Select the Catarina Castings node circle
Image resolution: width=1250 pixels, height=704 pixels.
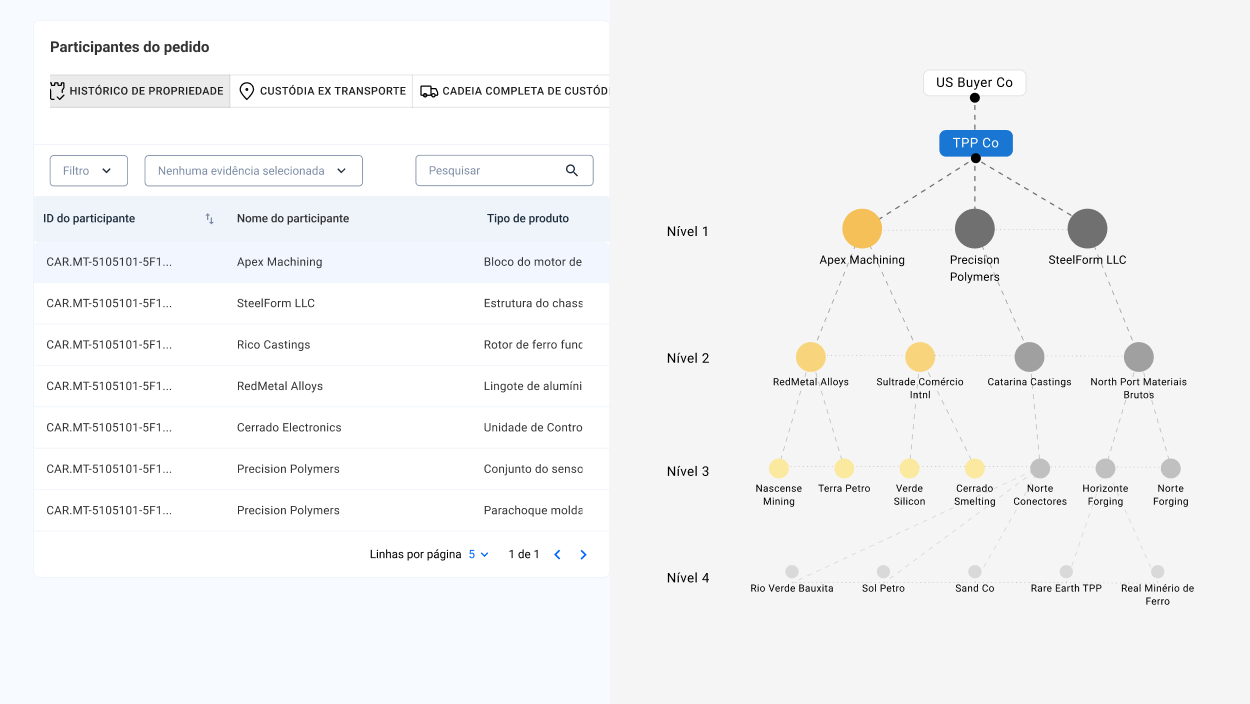pos(1029,357)
